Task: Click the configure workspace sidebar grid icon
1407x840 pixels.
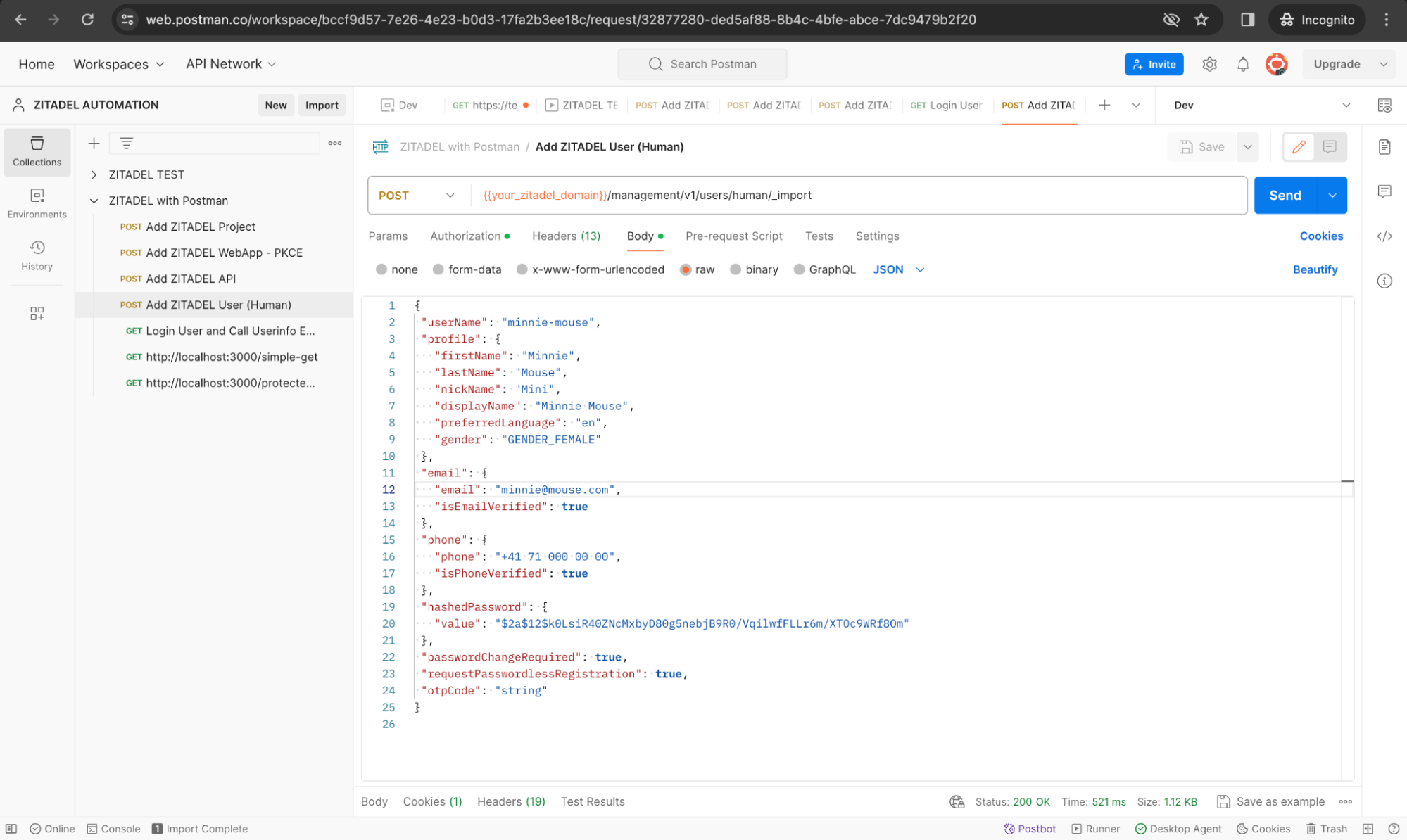Action: 37,313
